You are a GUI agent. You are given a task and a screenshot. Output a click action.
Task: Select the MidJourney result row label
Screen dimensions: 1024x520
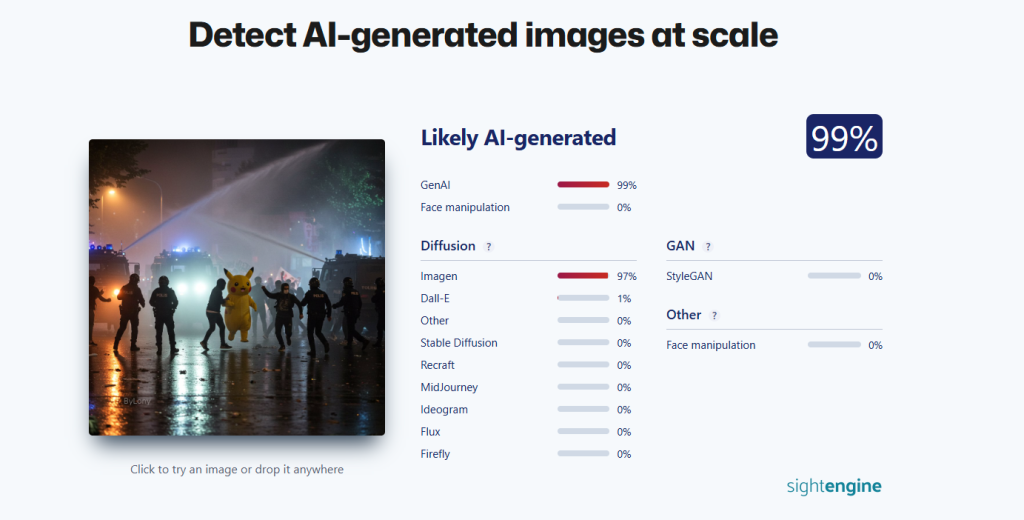pos(449,387)
